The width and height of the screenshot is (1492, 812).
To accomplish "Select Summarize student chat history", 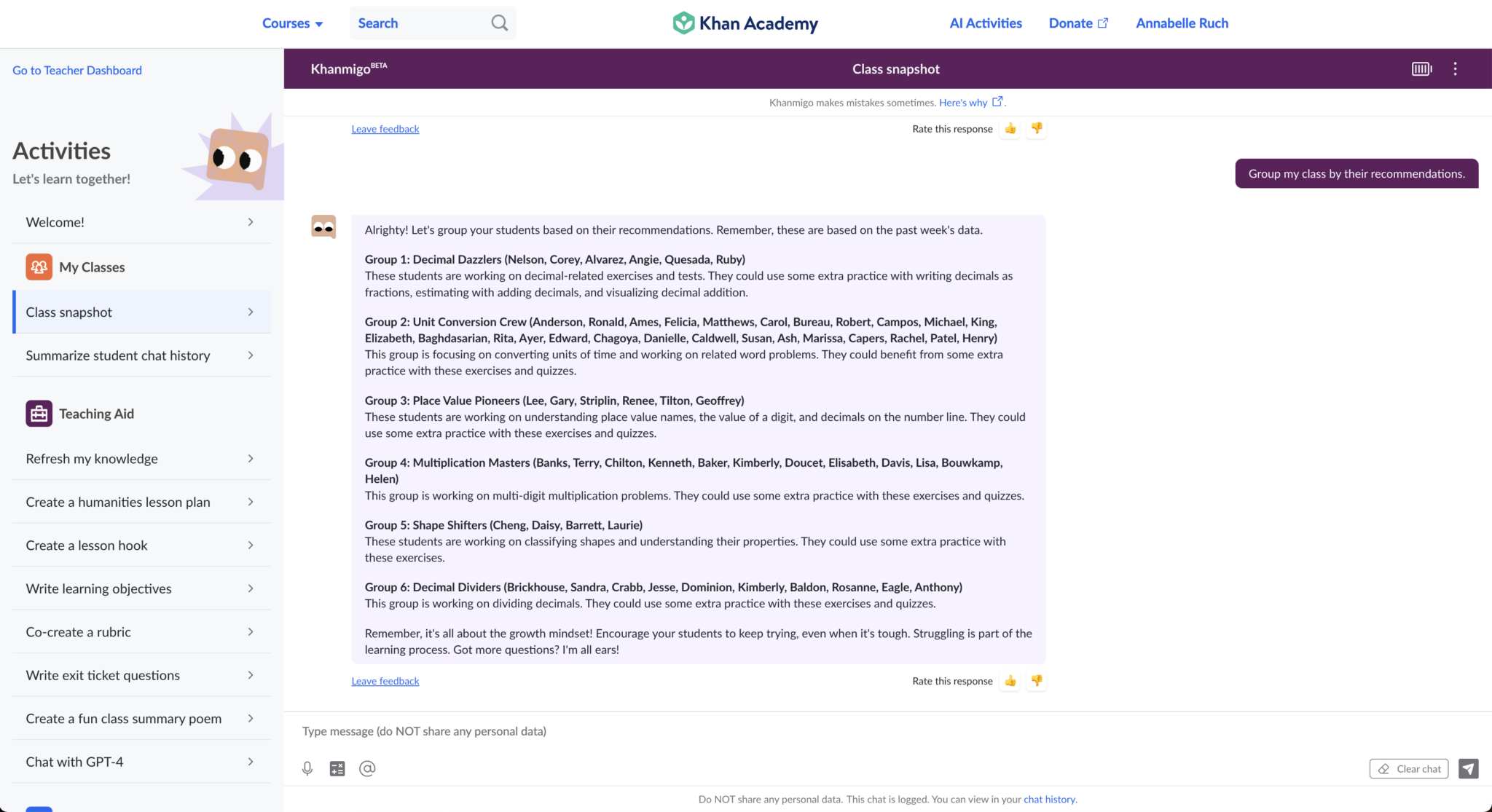I will [x=141, y=355].
